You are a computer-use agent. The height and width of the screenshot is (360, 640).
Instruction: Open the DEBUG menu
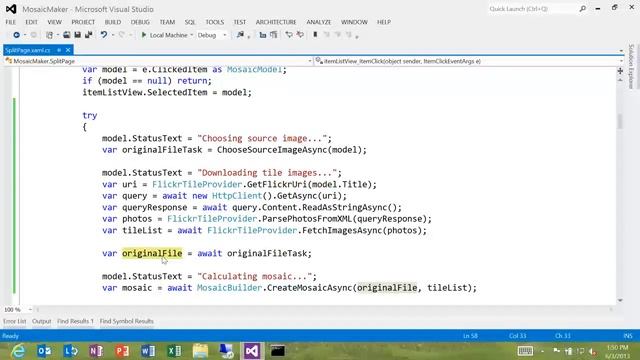pyautogui.click(x=140, y=22)
